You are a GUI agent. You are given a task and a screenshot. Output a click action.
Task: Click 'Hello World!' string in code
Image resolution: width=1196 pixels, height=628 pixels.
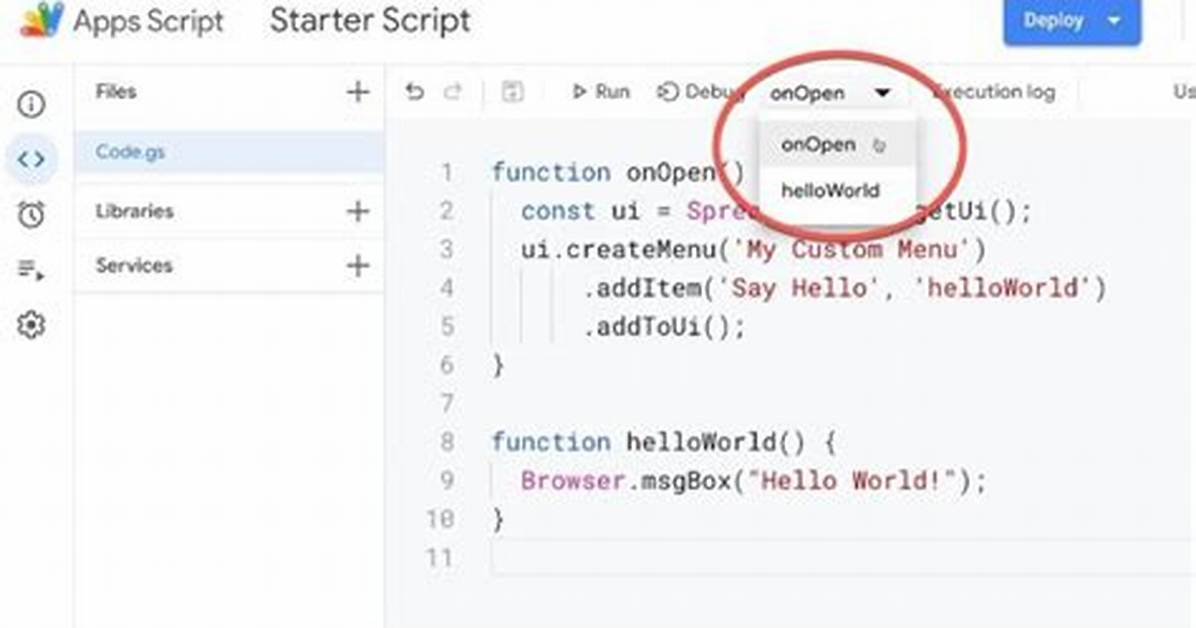[x=853, y=481]
